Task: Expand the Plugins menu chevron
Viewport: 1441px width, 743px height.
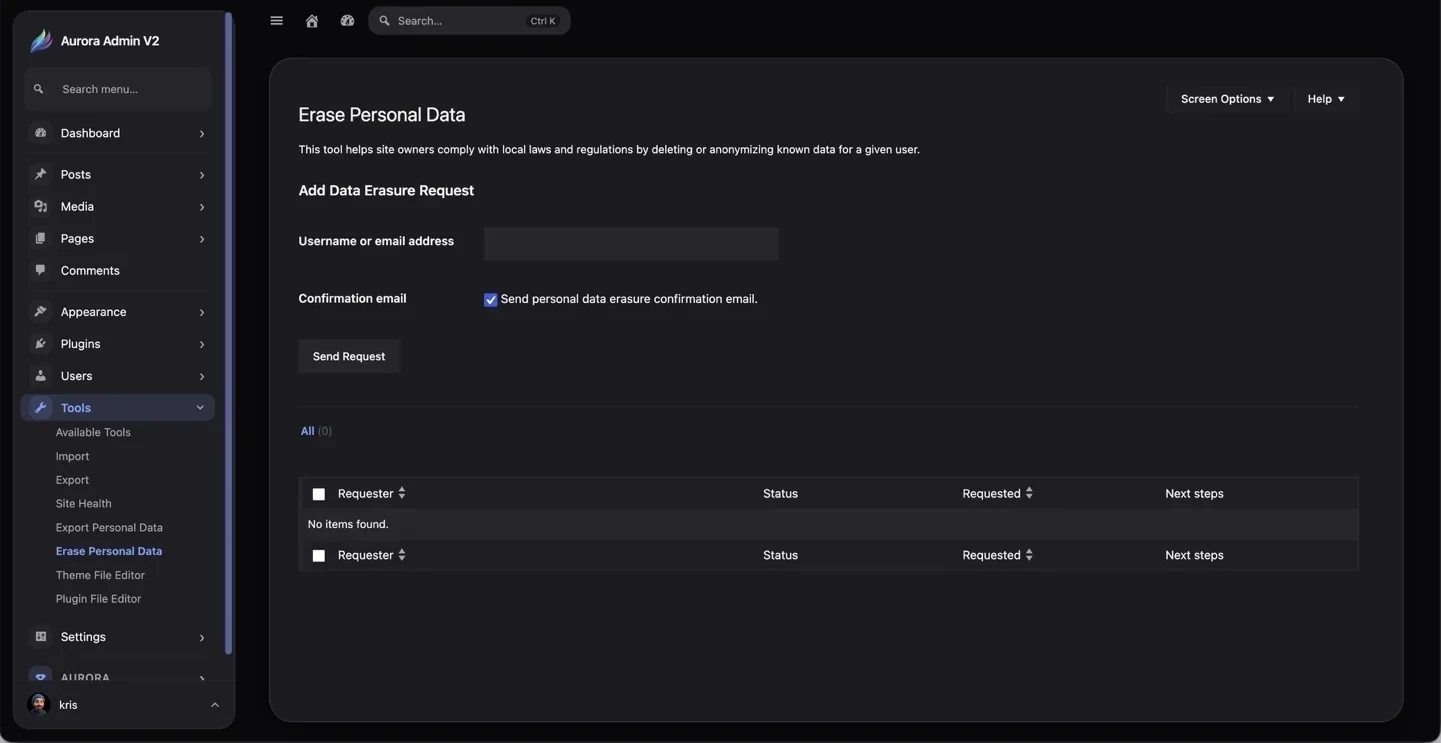Action: click(x=202, y=345)
